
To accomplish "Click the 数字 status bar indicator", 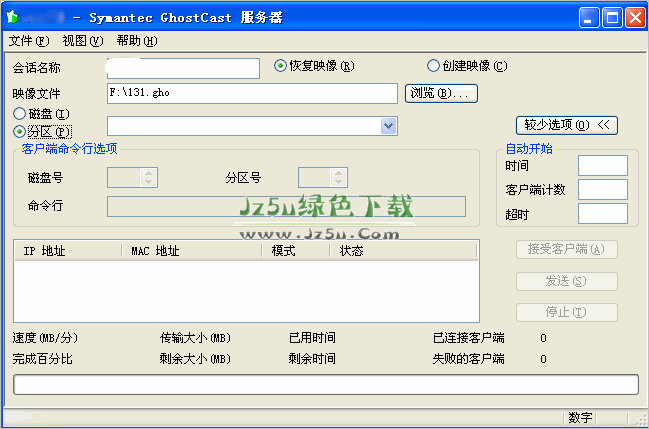I will (580, 417).
